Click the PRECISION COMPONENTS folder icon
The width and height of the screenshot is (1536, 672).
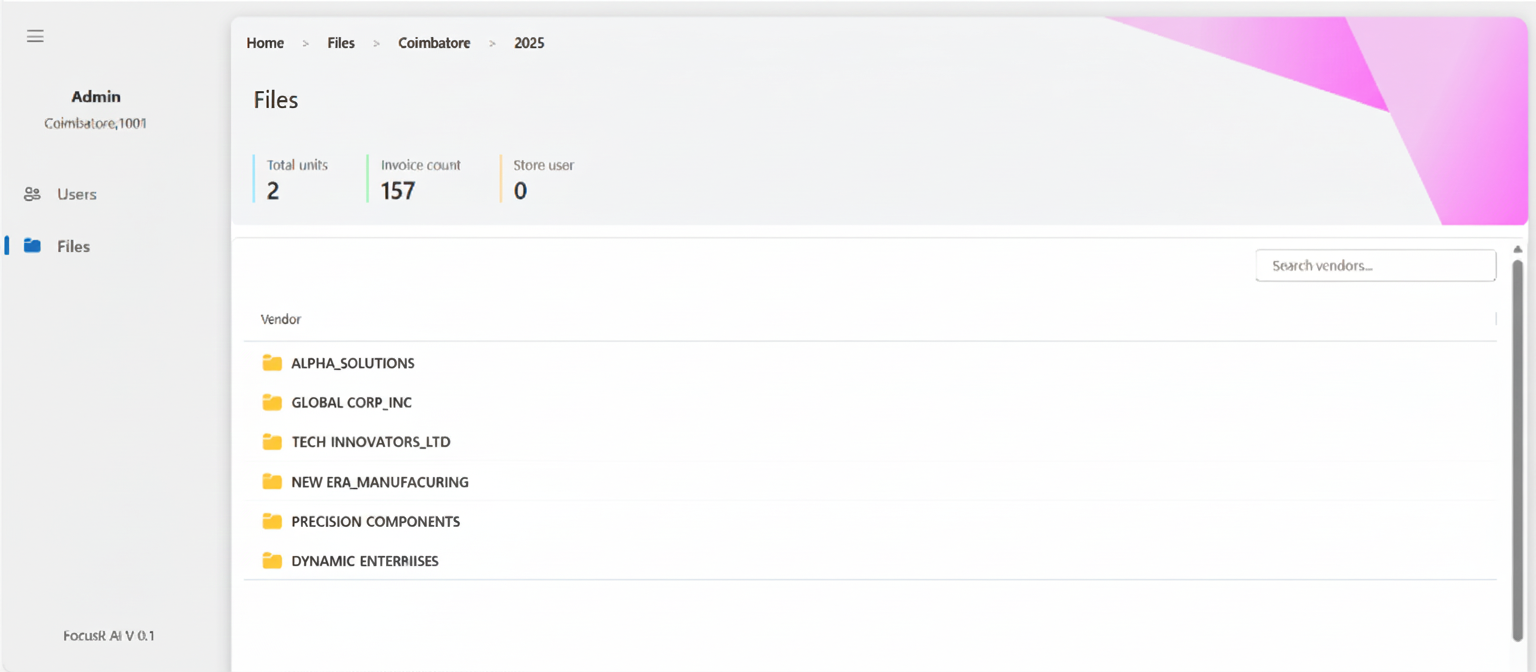271,521
